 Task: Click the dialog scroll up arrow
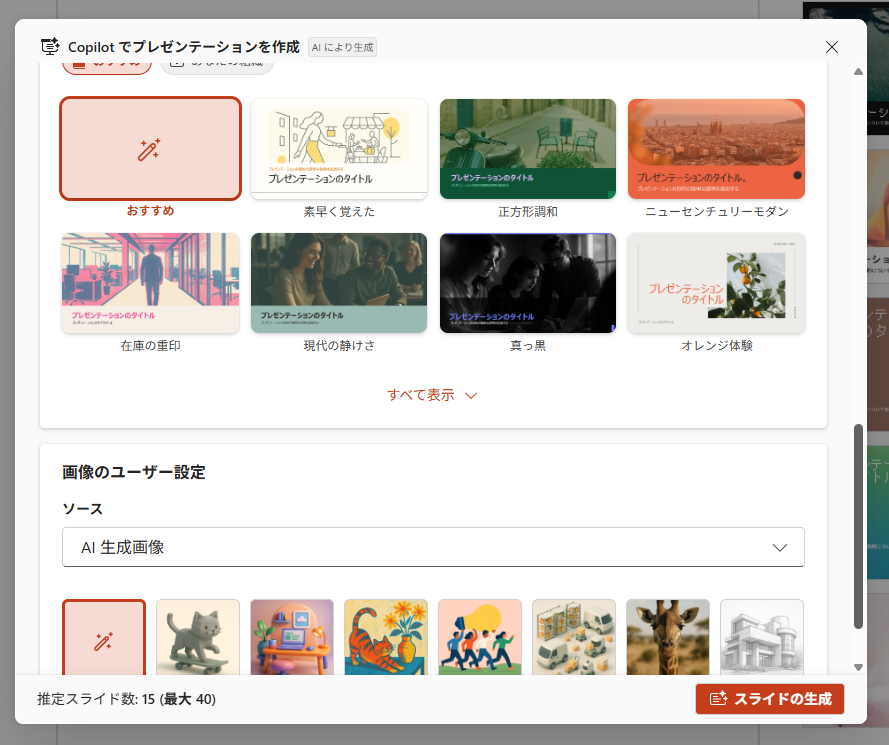click(858, 71)
